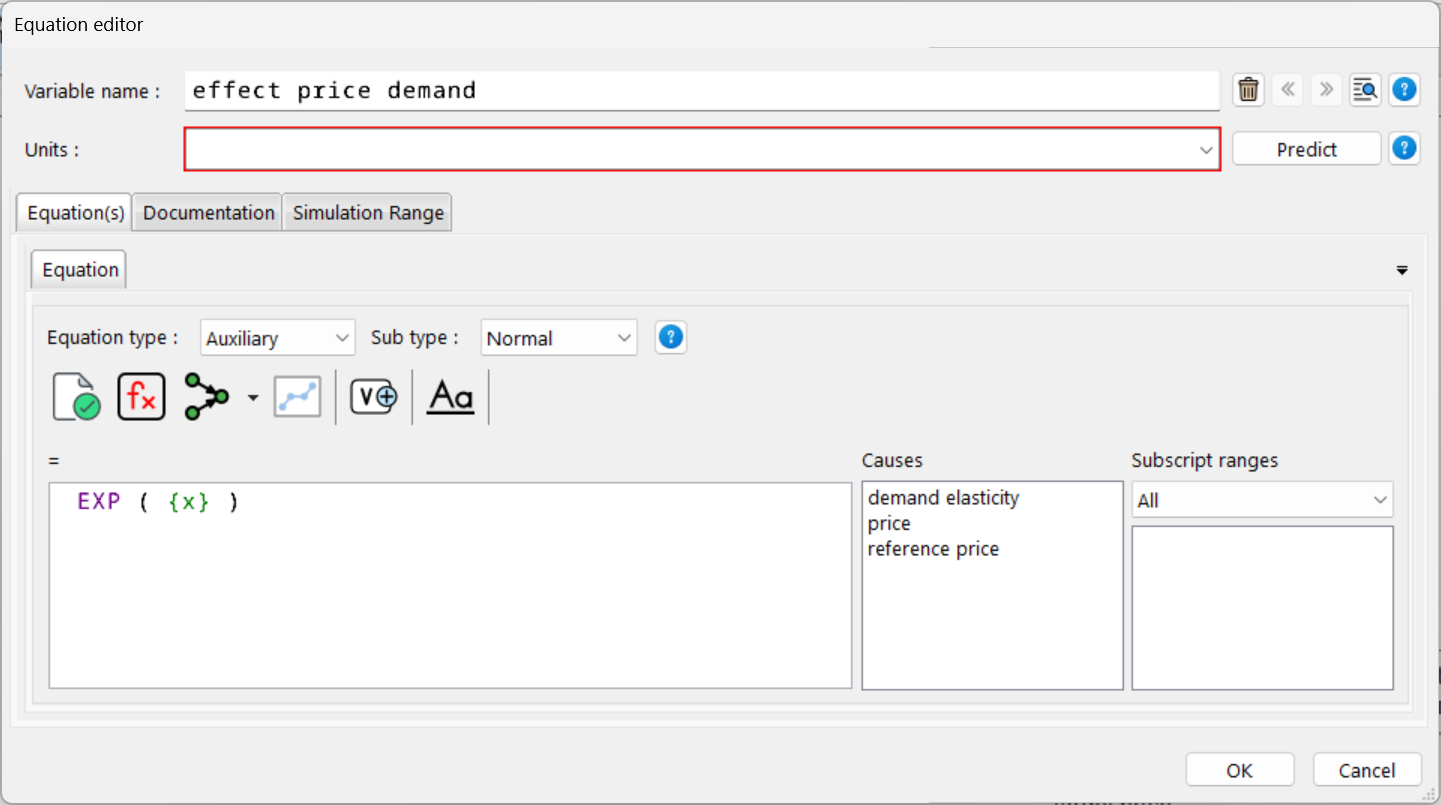
Task: Open the Simulation Range tab
Action: (367, 212)
